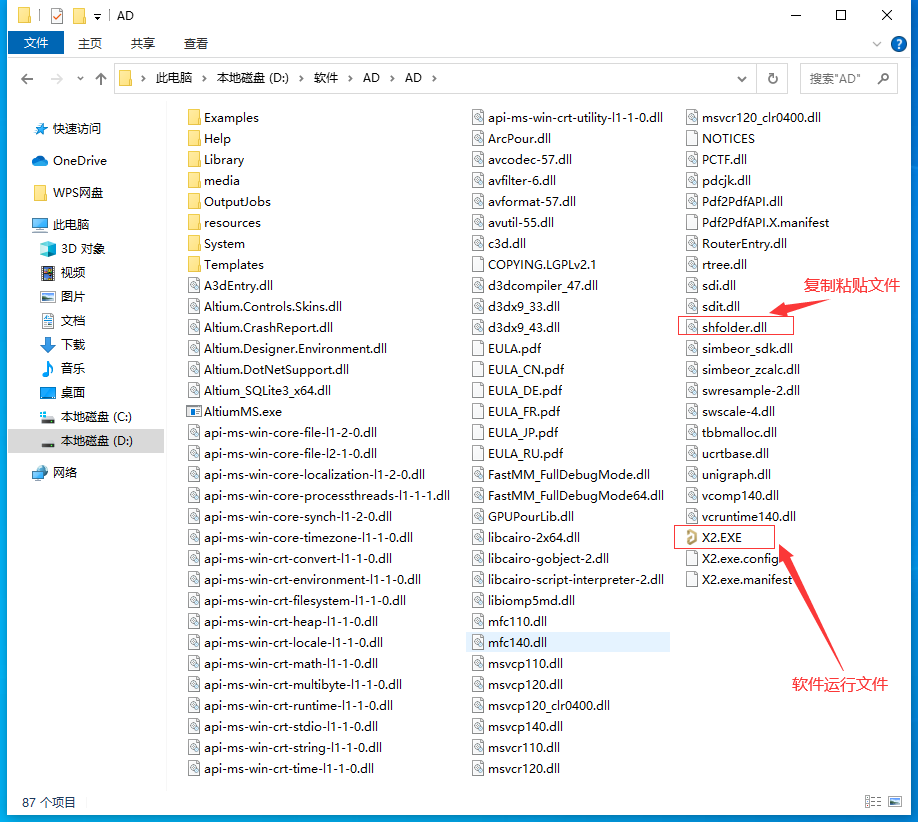The height and width of the screenshot is (822, 918).
Task: Switch to large icons view layout
Action: point(895,802)
